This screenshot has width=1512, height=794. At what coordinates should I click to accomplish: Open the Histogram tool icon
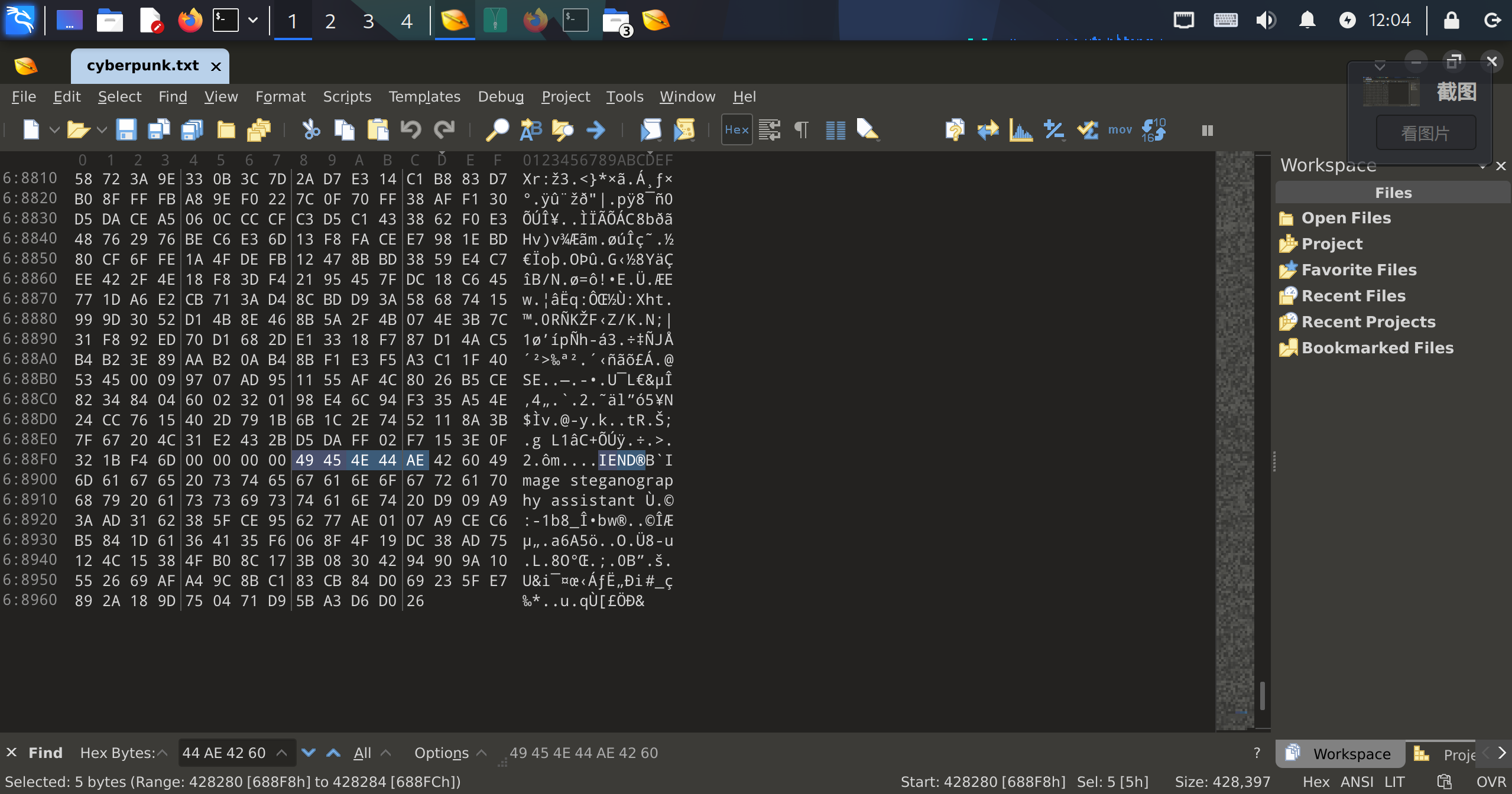click(1021, 129)
